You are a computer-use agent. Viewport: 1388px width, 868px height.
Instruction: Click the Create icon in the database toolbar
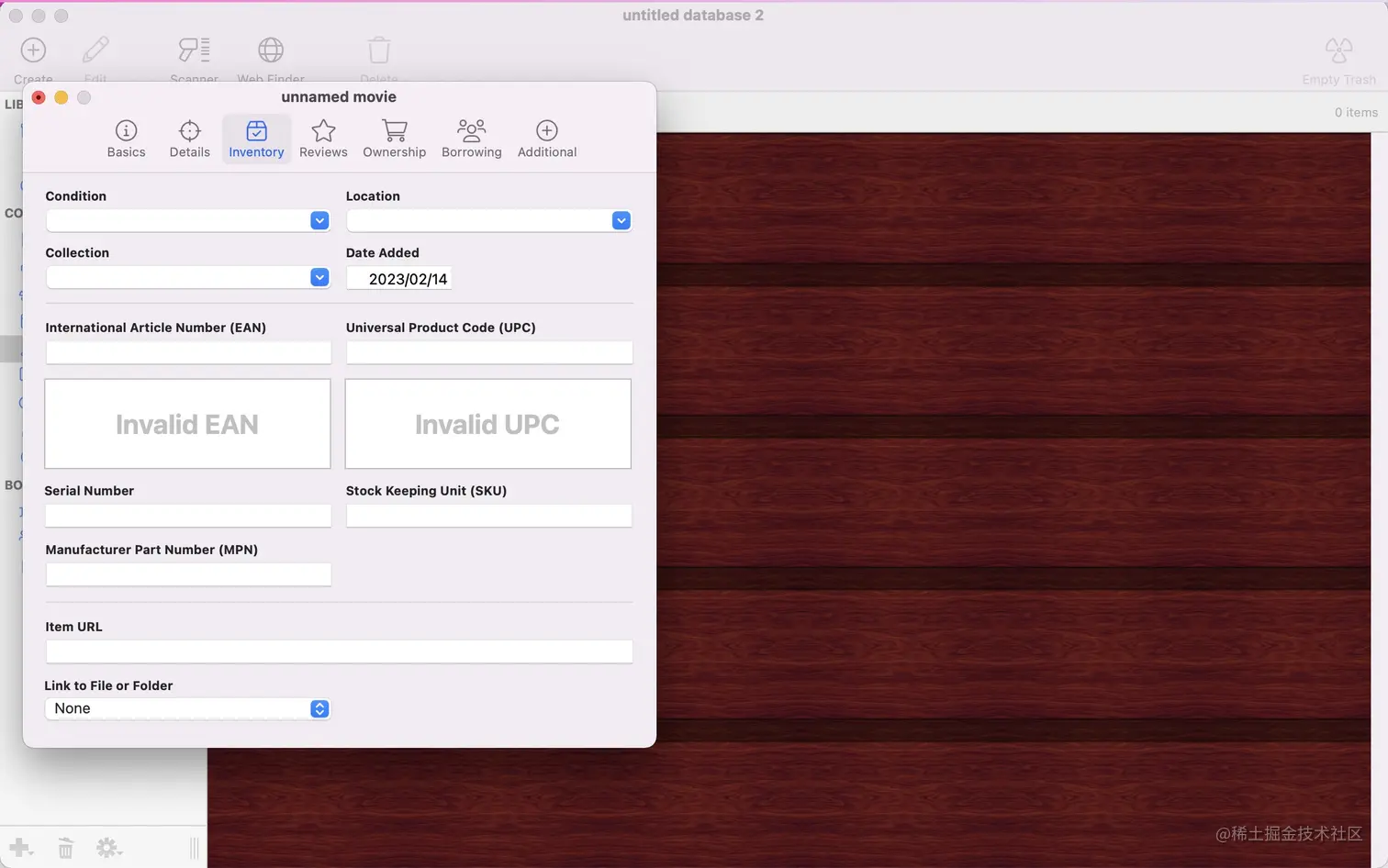click(x=33, y=50)
